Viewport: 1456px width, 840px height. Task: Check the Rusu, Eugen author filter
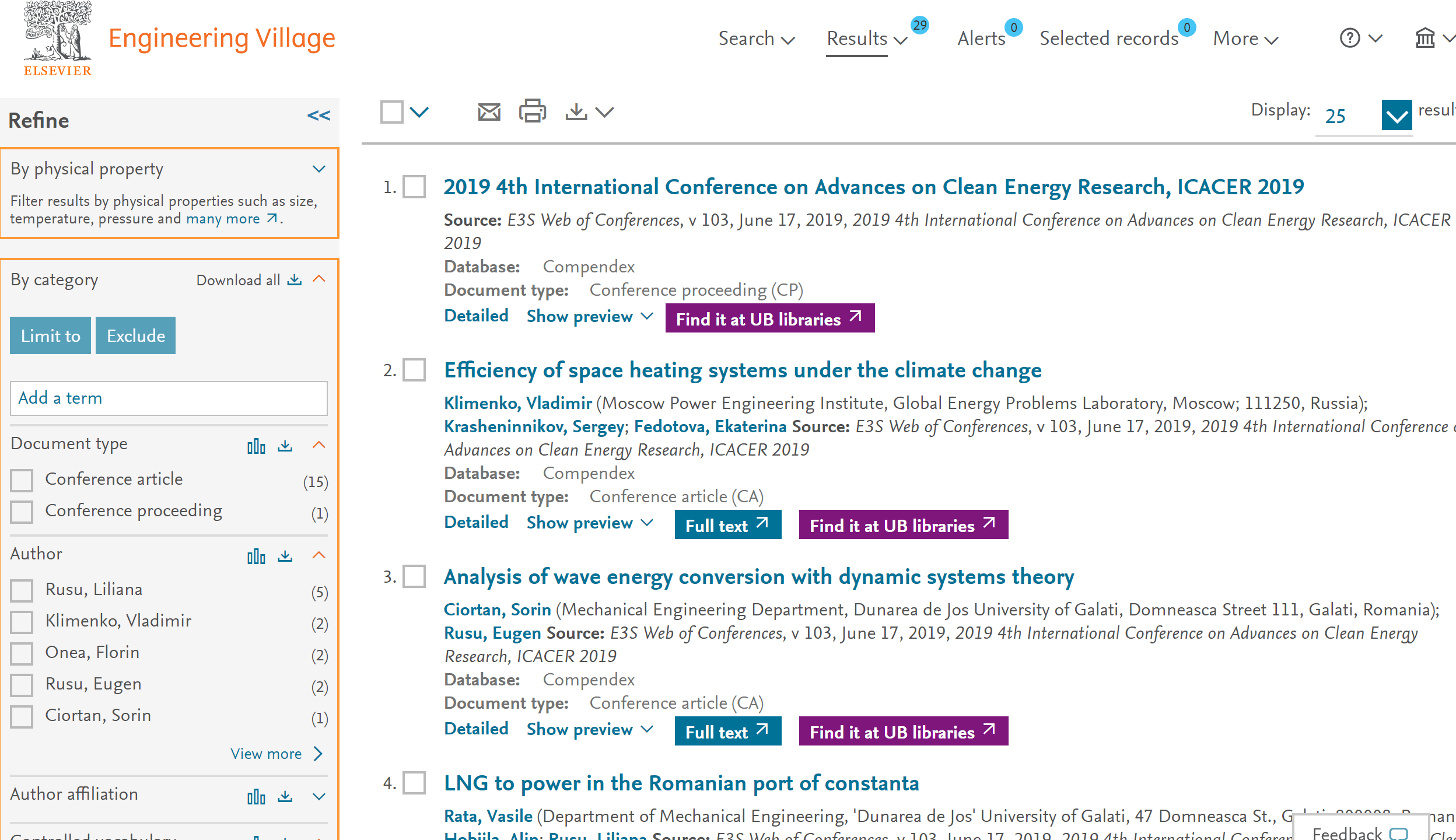click(x=22, y=685)
